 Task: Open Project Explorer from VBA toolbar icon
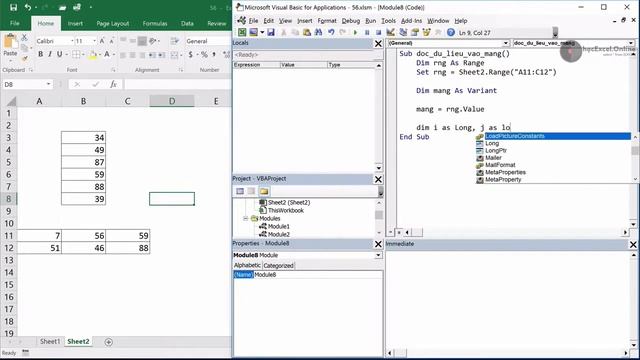[403, 32]
